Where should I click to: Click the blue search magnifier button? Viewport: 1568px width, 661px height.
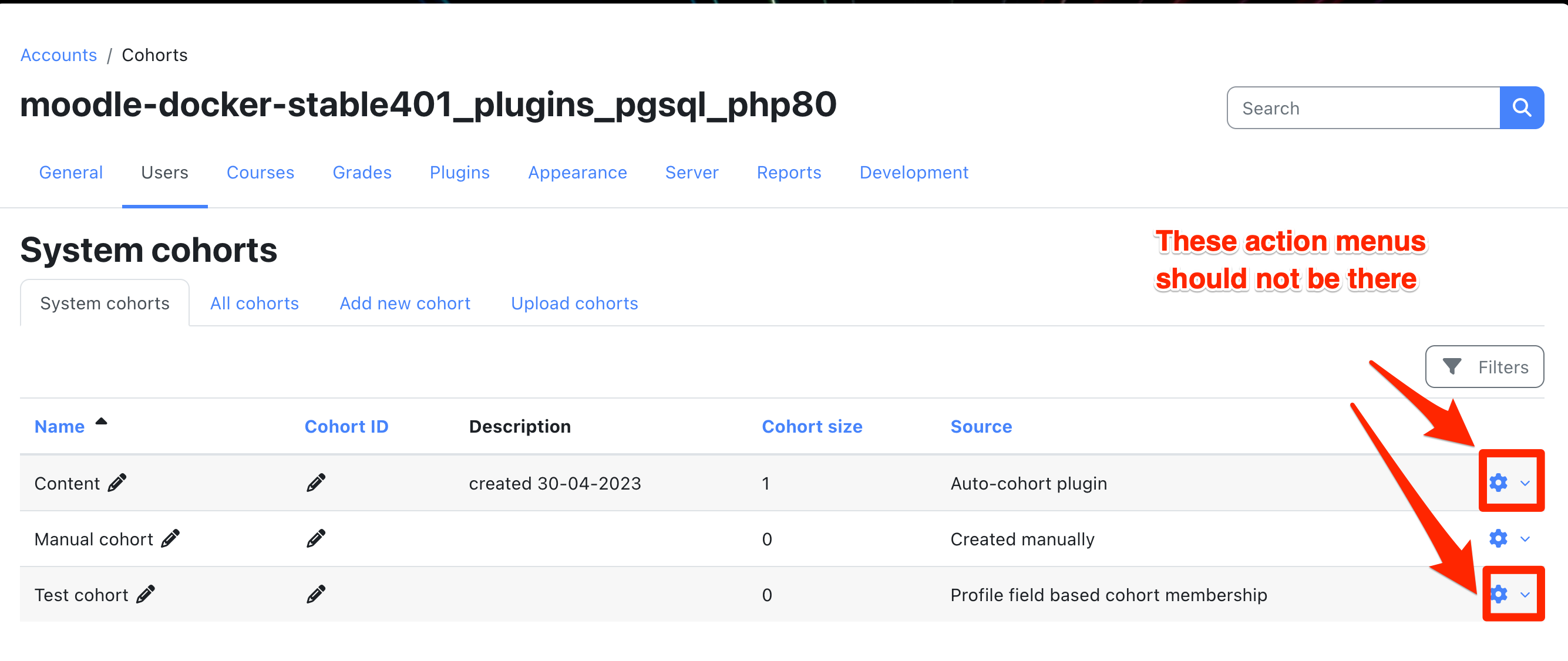click(1521, 108)
